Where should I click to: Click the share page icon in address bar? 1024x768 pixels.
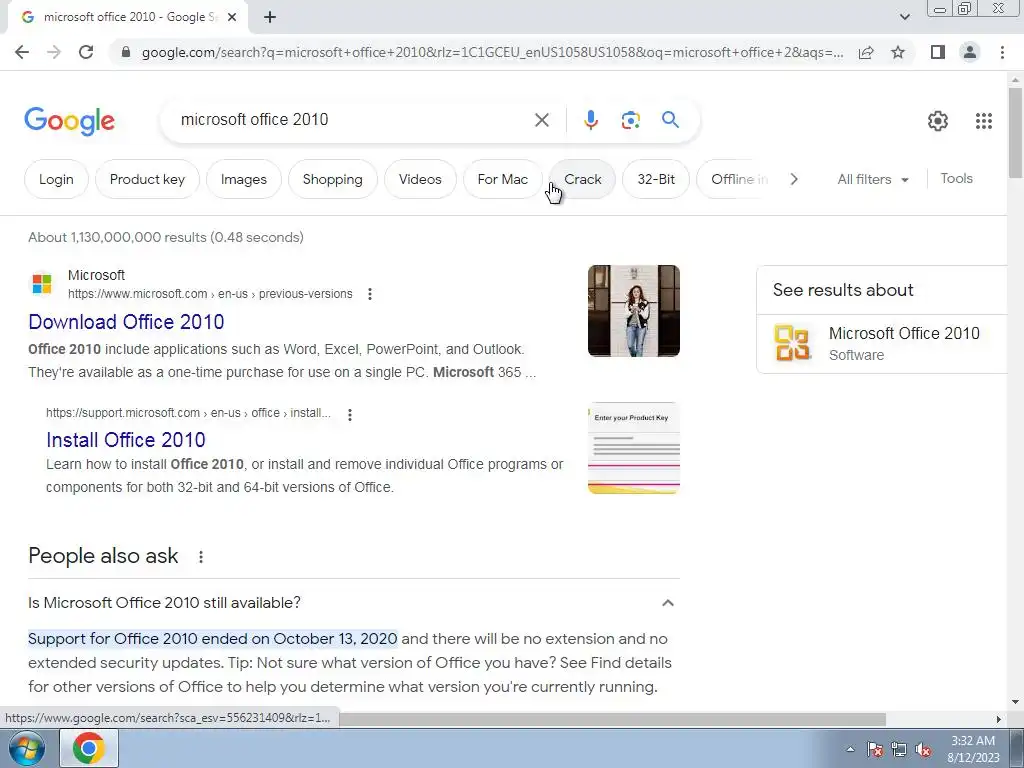(x=866, y=52)
